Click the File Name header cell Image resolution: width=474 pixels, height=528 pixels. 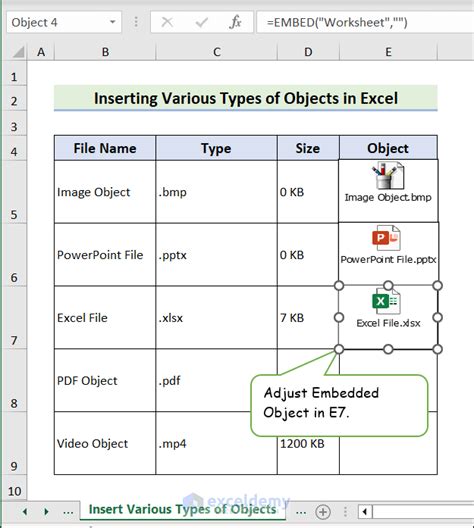[x=105, y=148]
